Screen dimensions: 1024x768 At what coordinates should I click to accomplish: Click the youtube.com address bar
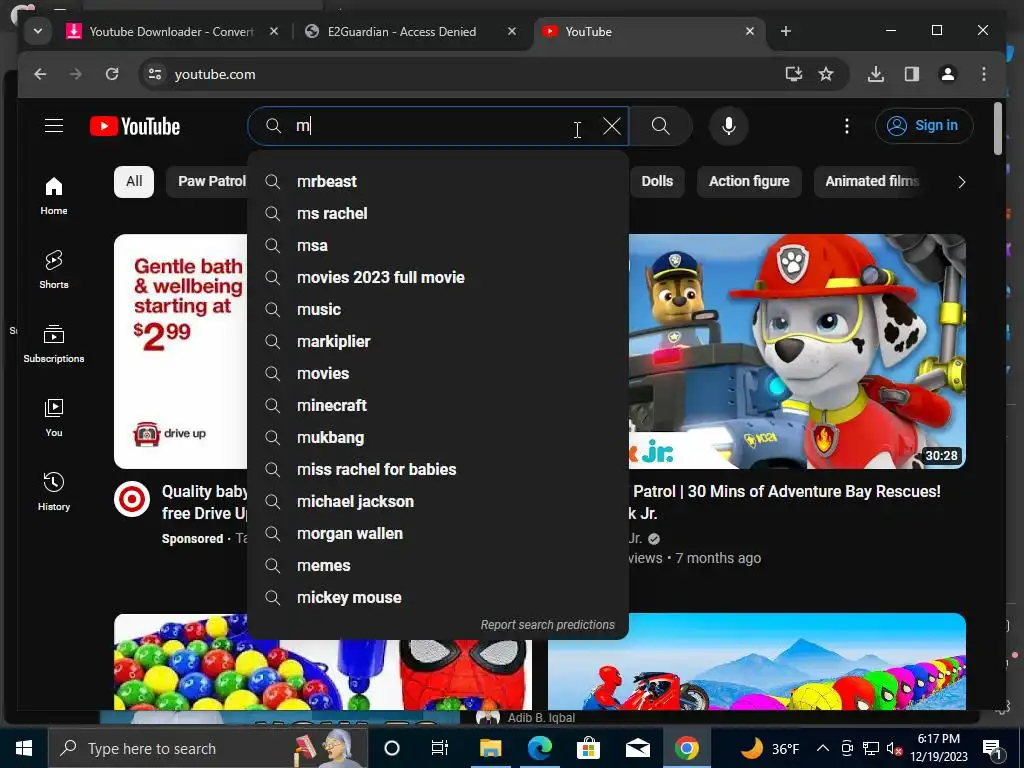[457, 74]
